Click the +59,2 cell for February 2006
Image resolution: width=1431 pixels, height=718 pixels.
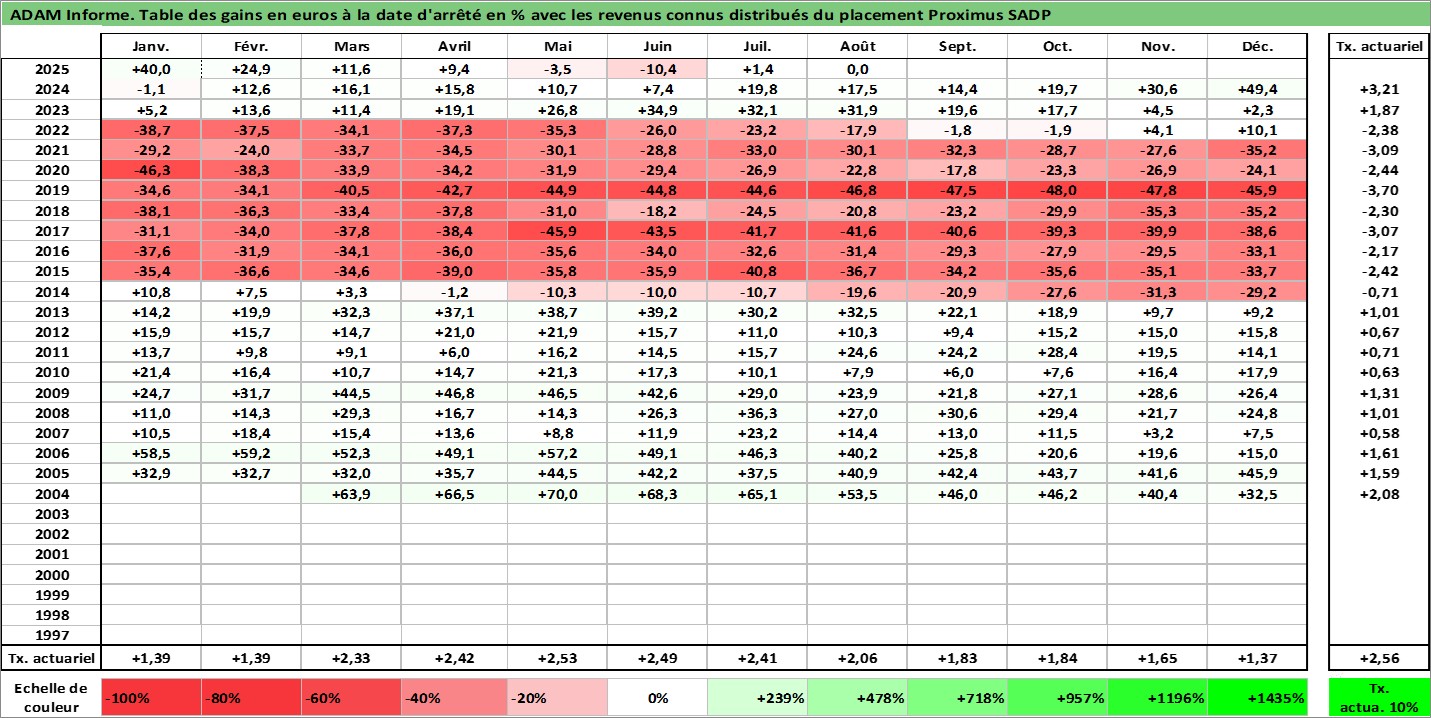coord(252,453)
